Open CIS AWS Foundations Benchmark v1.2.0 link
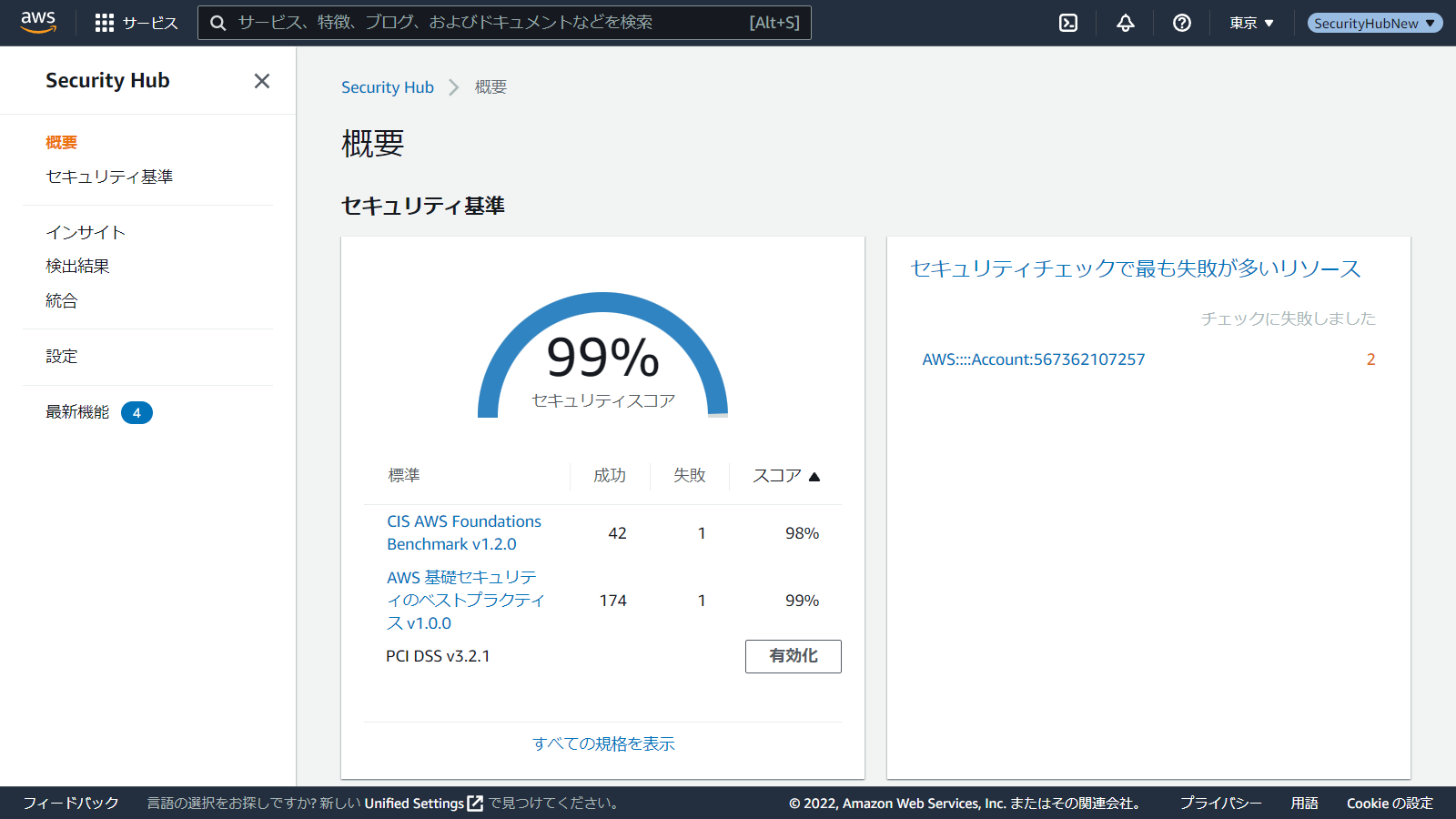This screenshot has height=819, width=1456. pyautogui.click(x=464, y=532)
